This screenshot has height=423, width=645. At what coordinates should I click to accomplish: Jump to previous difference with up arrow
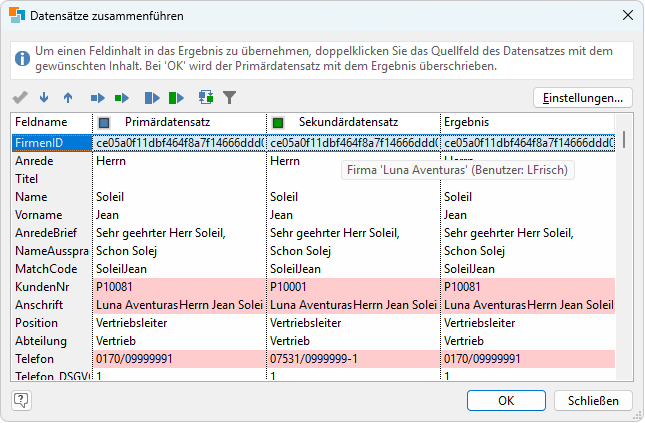point(68,98)
